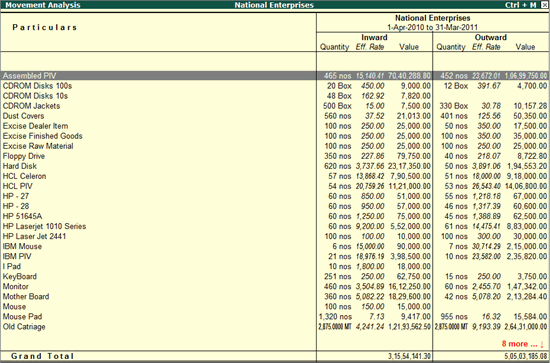Click CDROM Jackets outward quantity 330 Box
The height and width of the screenshot is (363, 550).
coord(453,106)
